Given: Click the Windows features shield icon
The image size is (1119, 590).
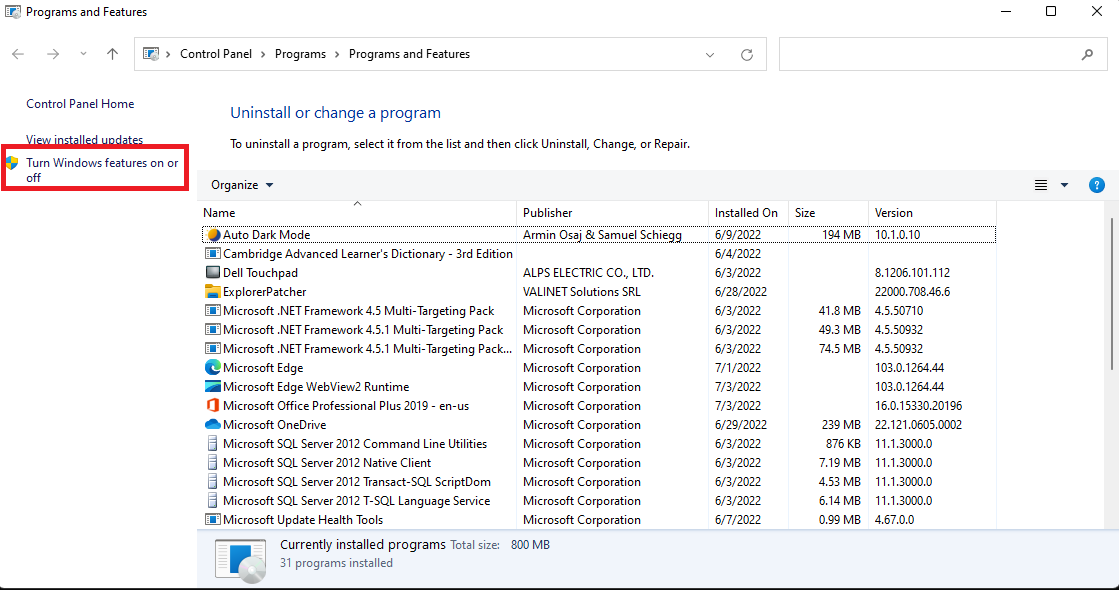Looking at the screenshot, I should pos(12,163).
